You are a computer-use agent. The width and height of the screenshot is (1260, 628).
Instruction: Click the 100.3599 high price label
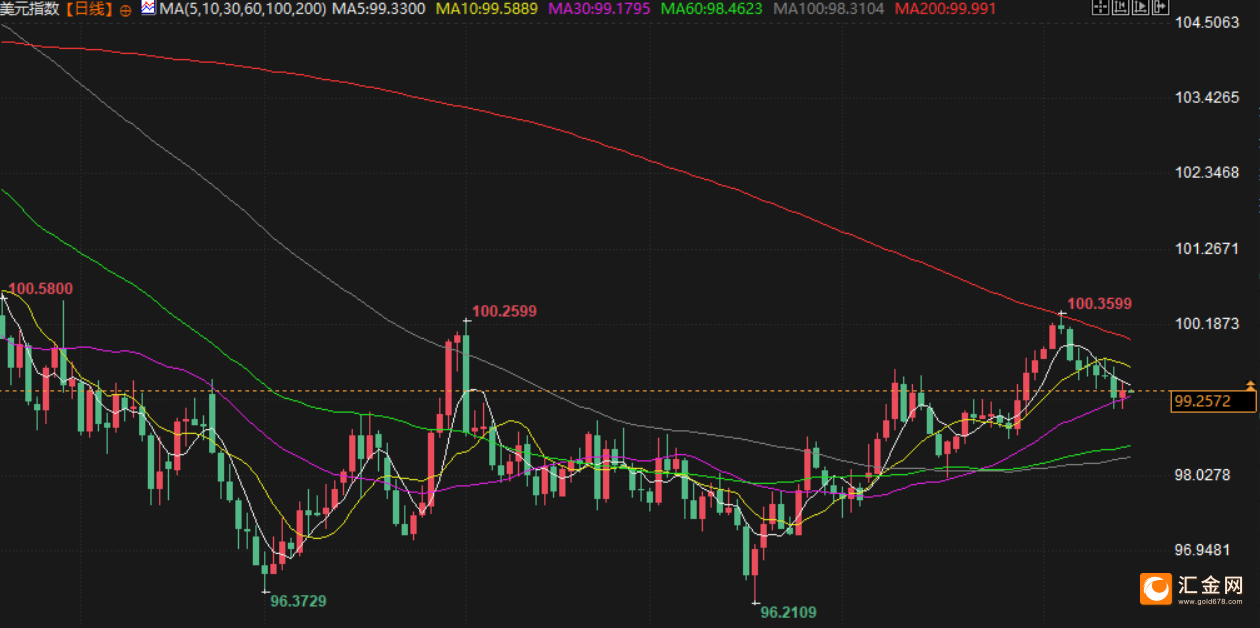(x=1099, y=303)
